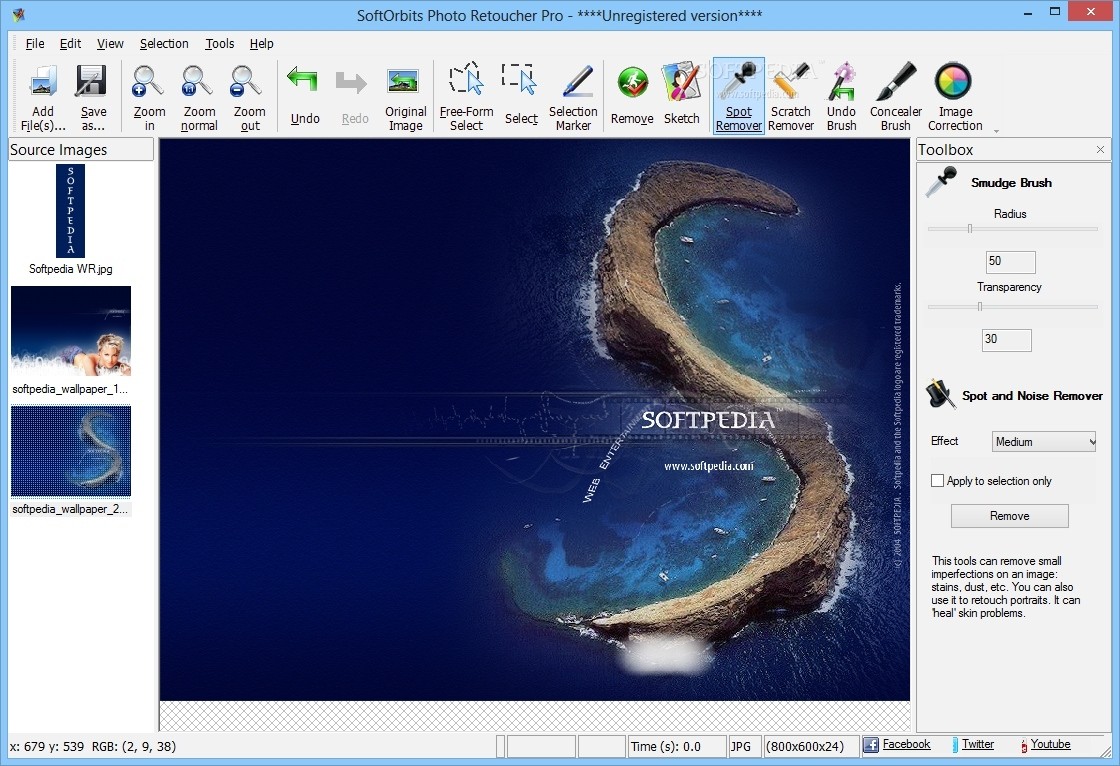Click the Save as floppy disk icon
The image size is (1120, 766).
[92, 82]
